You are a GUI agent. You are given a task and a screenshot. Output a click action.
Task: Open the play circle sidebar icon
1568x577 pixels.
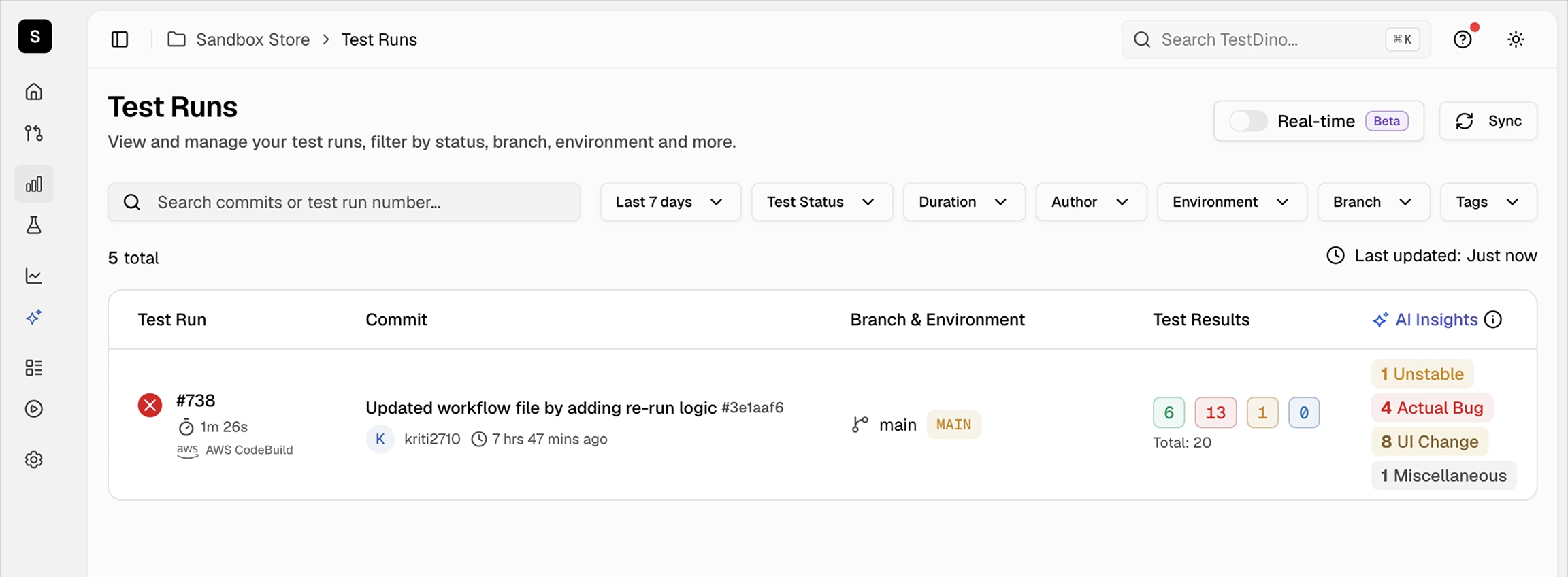(x=34, y=409)
